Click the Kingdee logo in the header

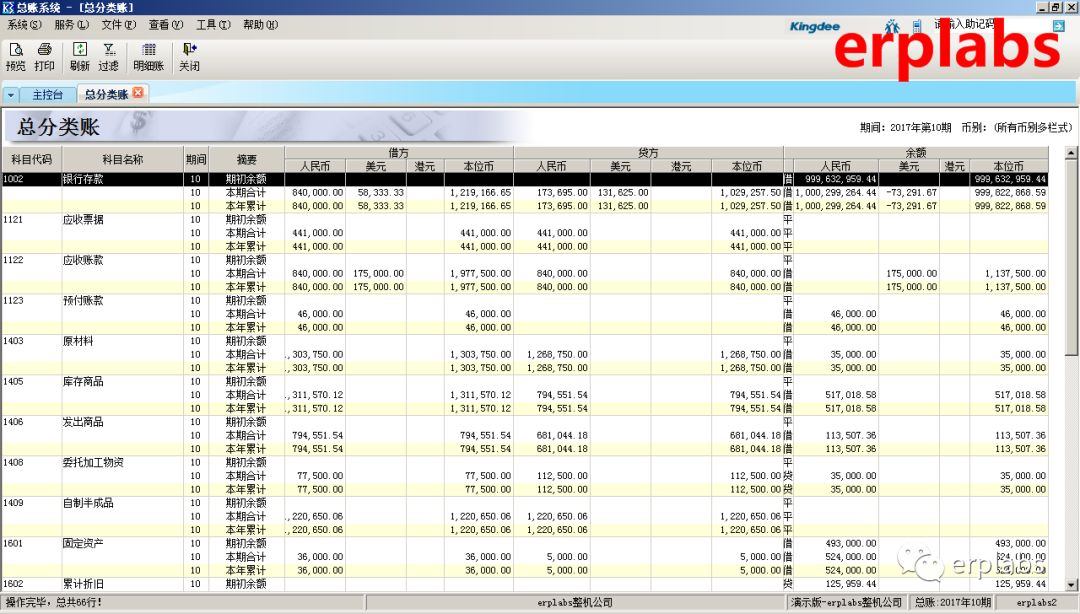coord(814,27)
